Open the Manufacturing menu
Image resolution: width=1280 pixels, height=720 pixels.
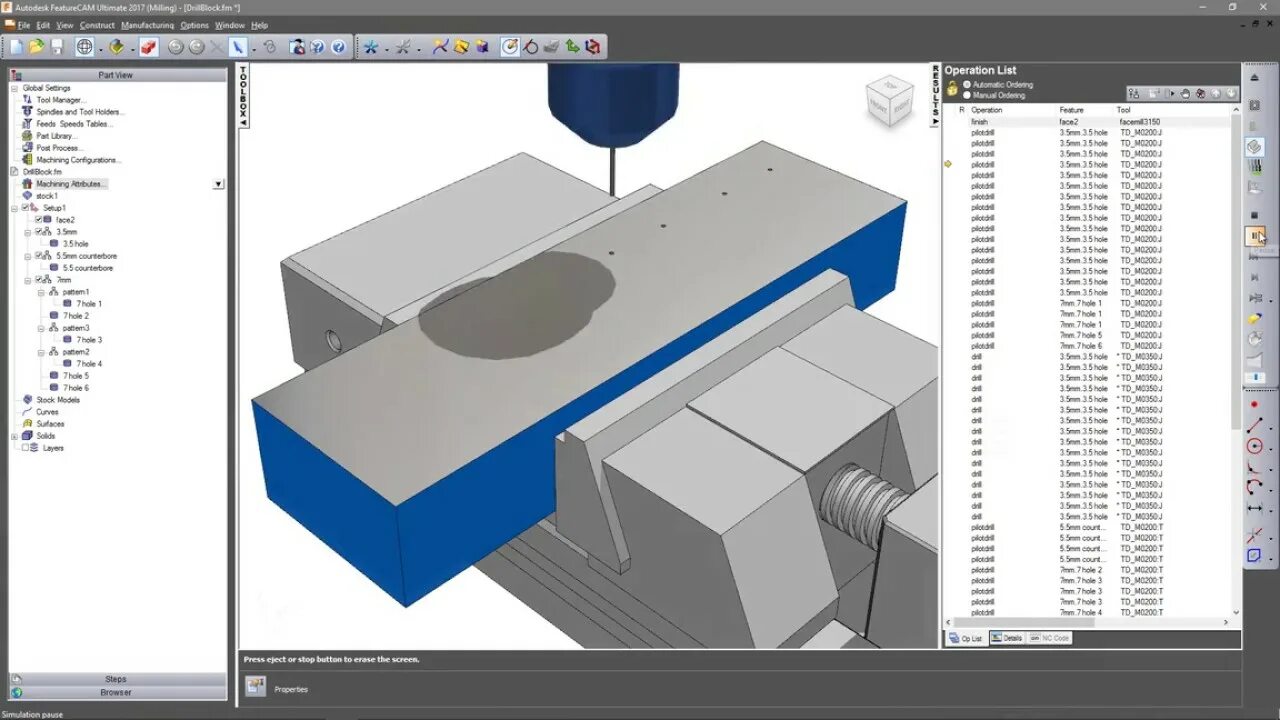click(147, 25)
